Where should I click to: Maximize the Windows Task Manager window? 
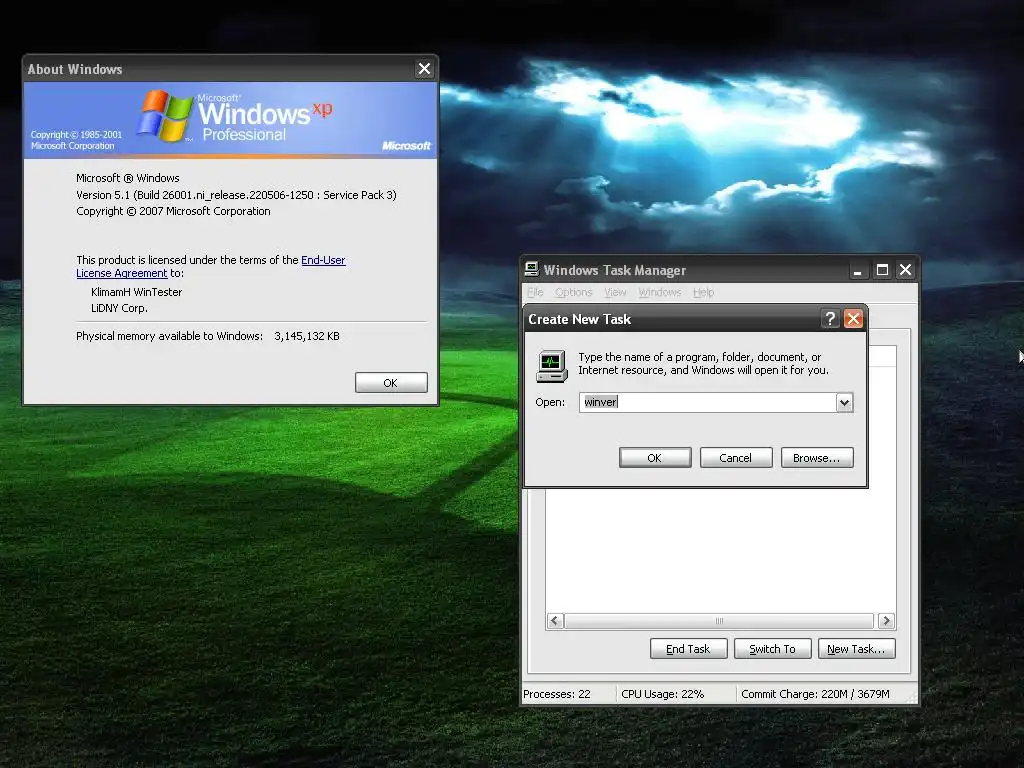(882, 270)
